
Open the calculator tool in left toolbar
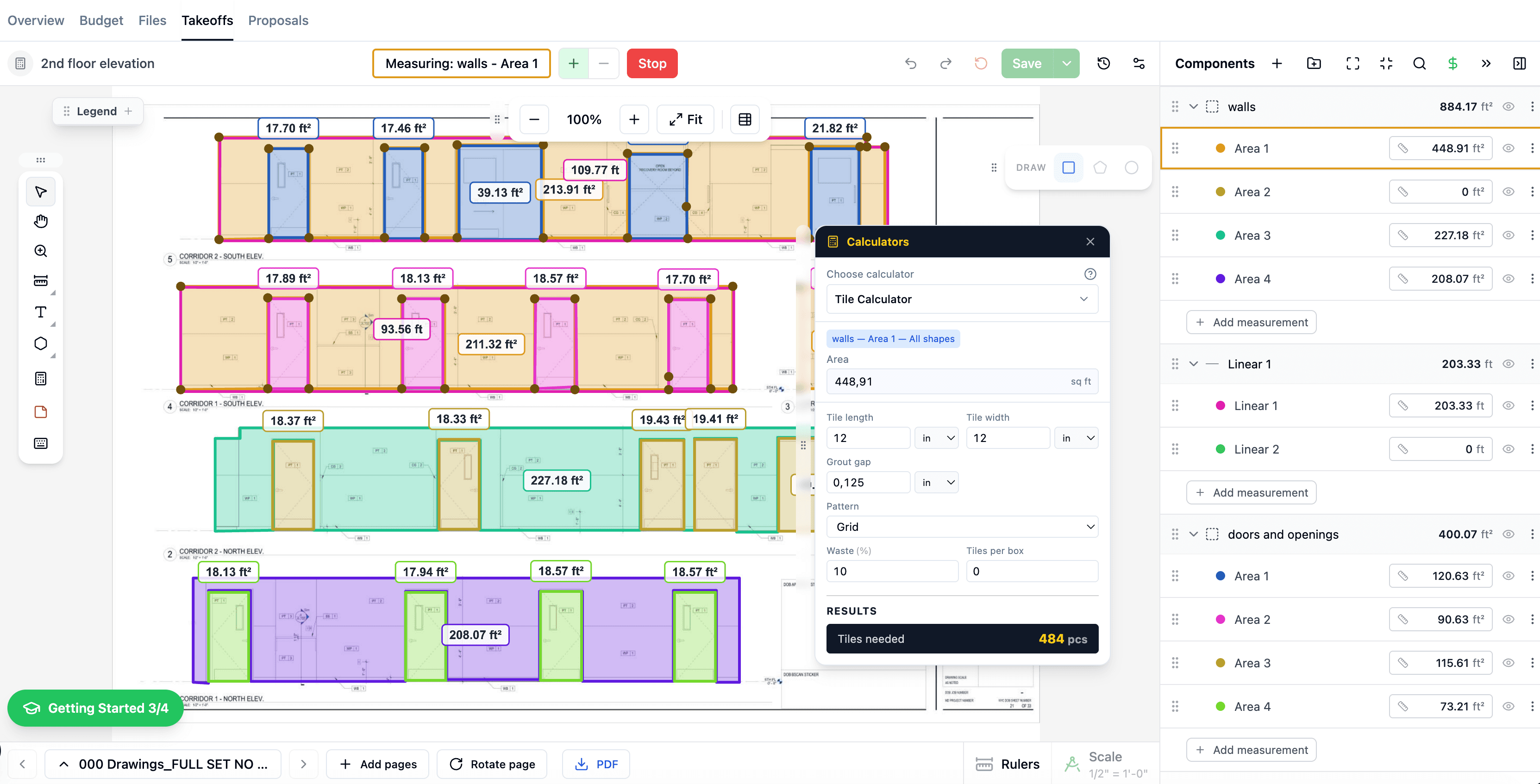(41, 378)
